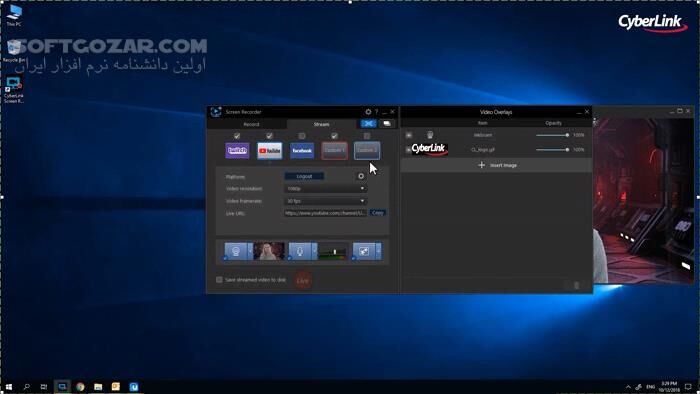
Task: Uncheck the Twitch platform checkbox
Action: 237,136
